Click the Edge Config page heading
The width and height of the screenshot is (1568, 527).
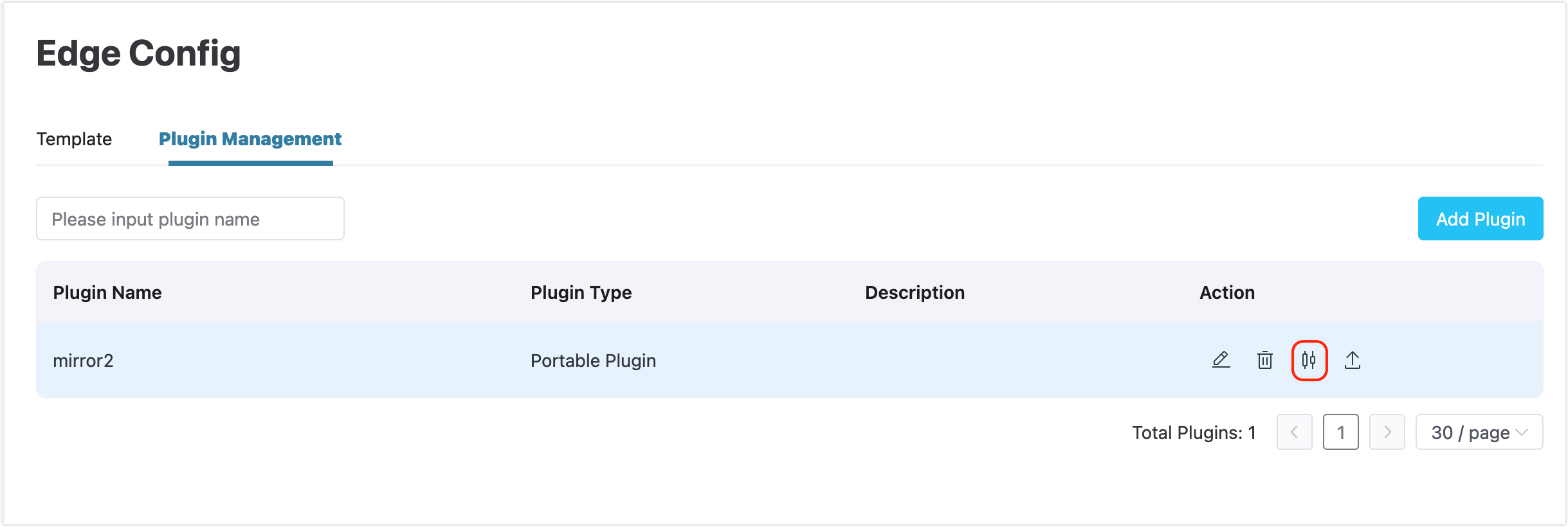tap(138, 53)
